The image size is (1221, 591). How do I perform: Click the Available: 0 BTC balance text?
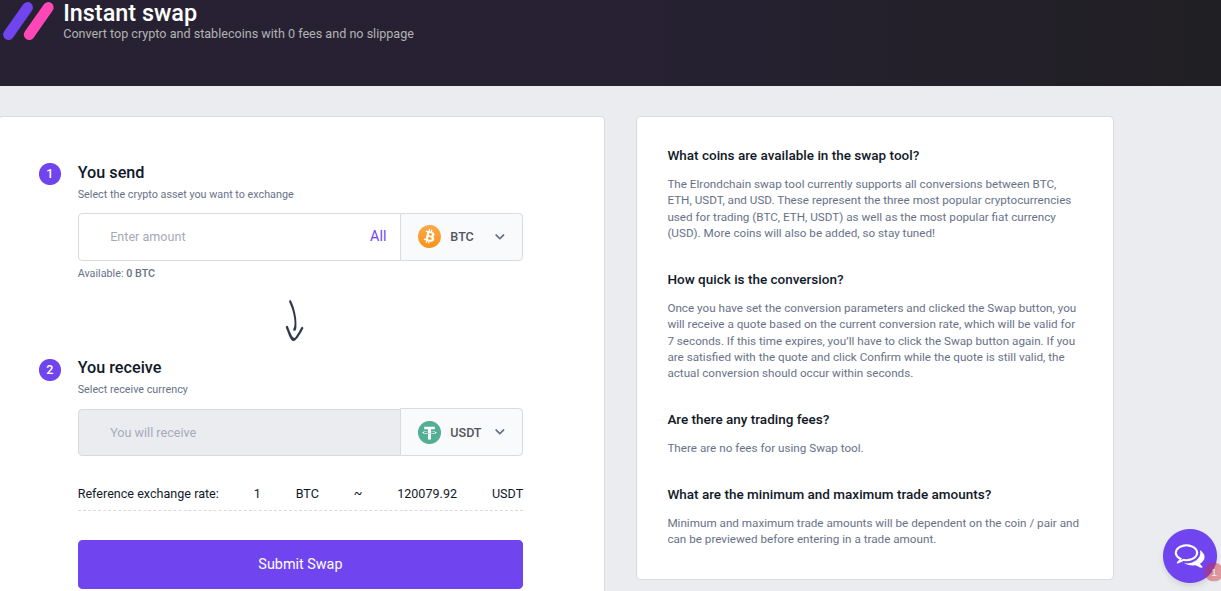click(116, 273)
